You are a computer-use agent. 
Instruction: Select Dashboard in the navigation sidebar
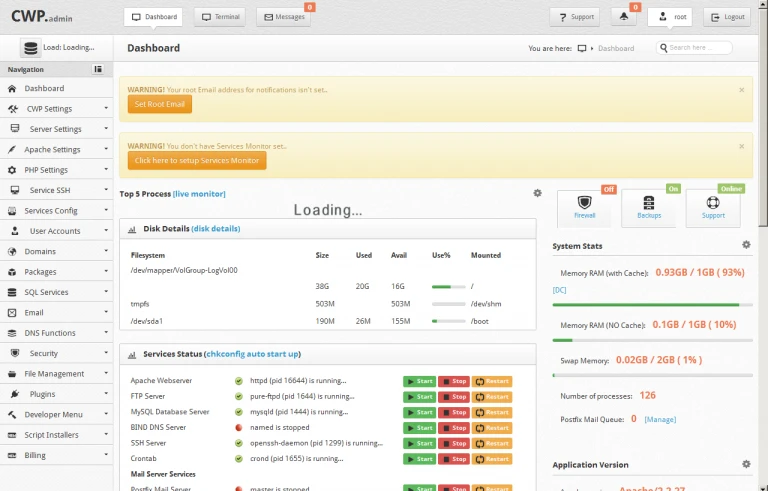point(56,88)
